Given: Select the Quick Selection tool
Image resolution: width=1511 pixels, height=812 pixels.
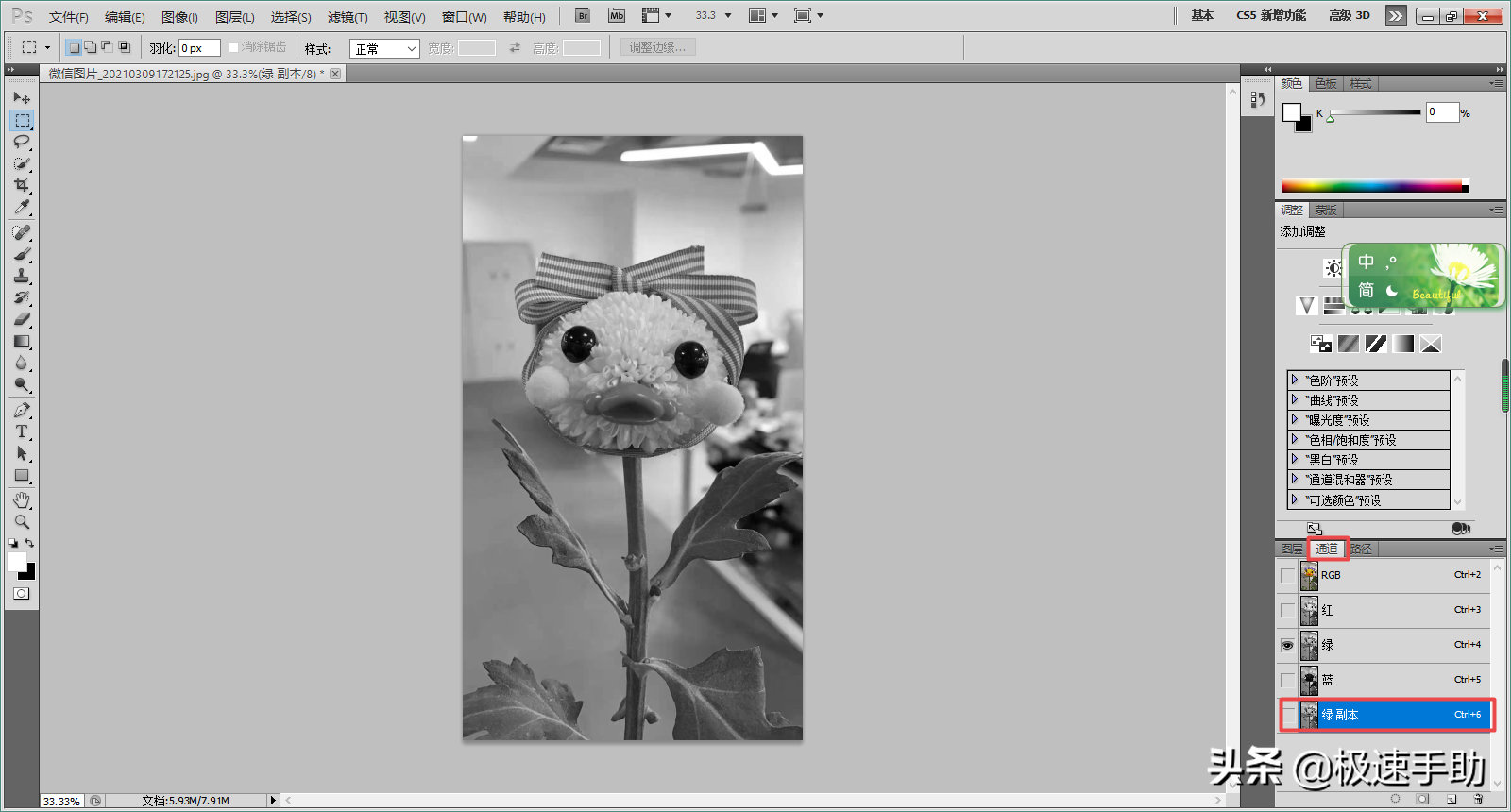Looking at the screenshot, I should pos(22,163).
